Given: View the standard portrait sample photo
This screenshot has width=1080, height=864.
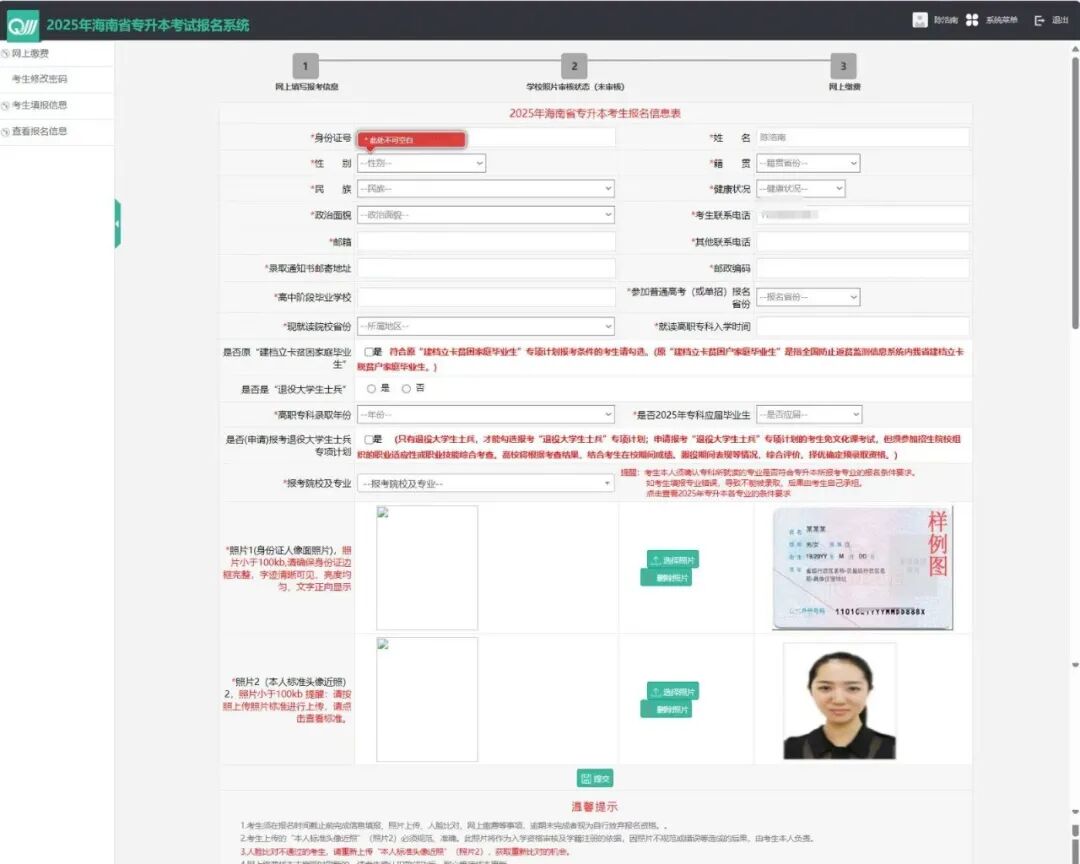Looking at the screenshot, I should (840, 701).
